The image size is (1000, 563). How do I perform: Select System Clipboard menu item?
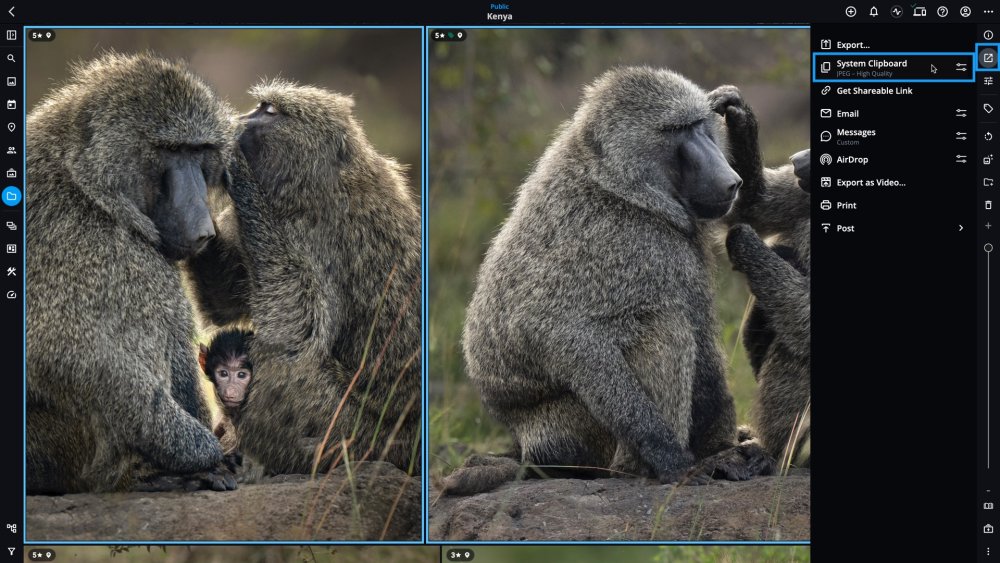893,67
